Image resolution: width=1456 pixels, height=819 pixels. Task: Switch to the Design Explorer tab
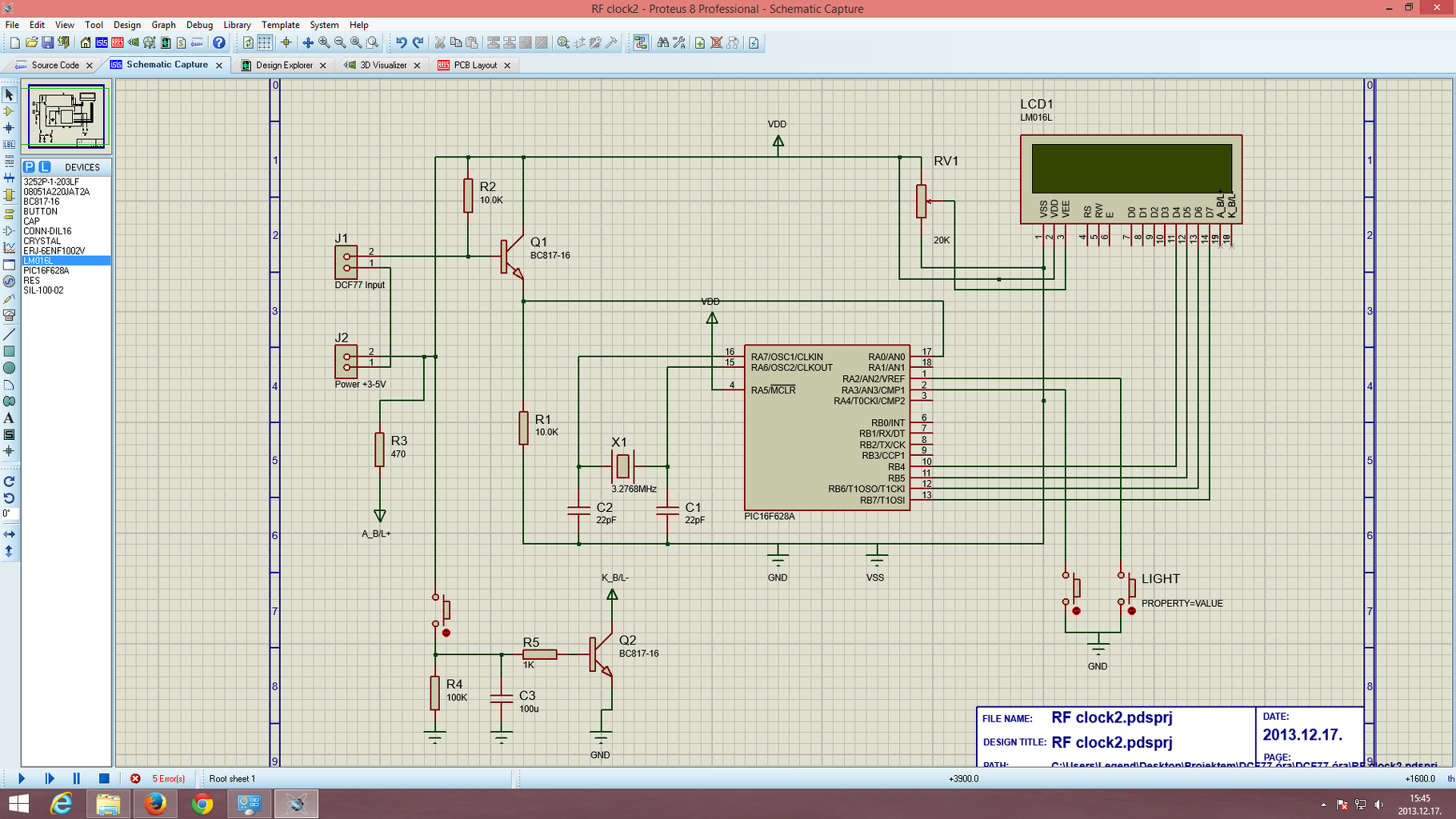tap(284, 66)
